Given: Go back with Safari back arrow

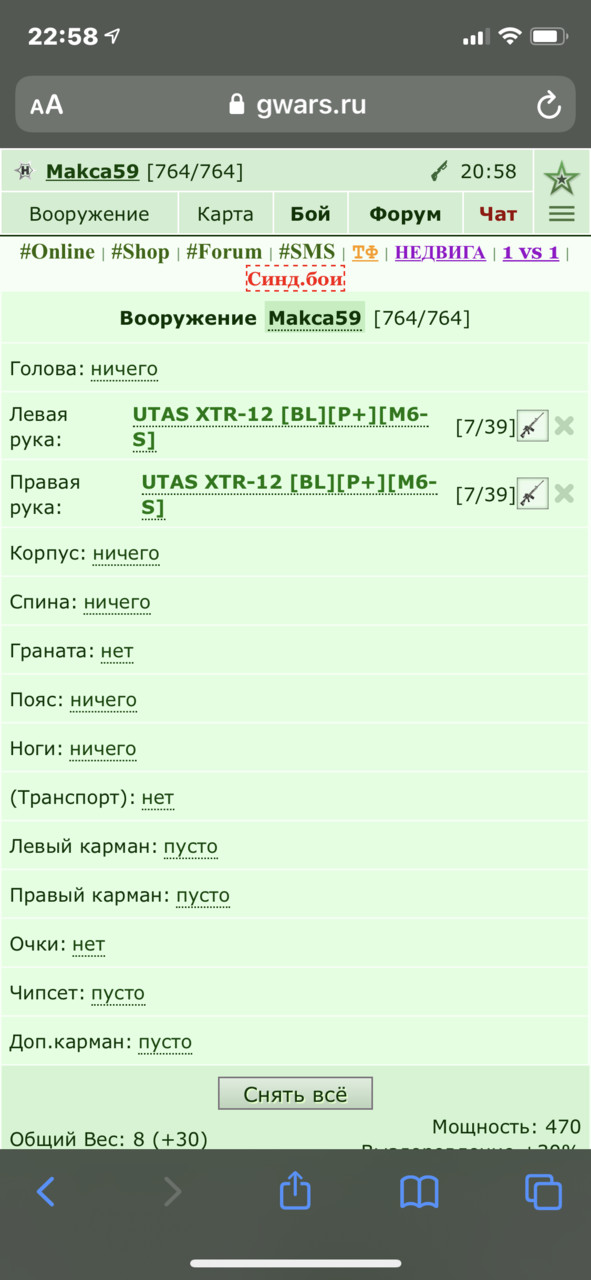Looking at the screenshot, I should [x=46, y=1191].
